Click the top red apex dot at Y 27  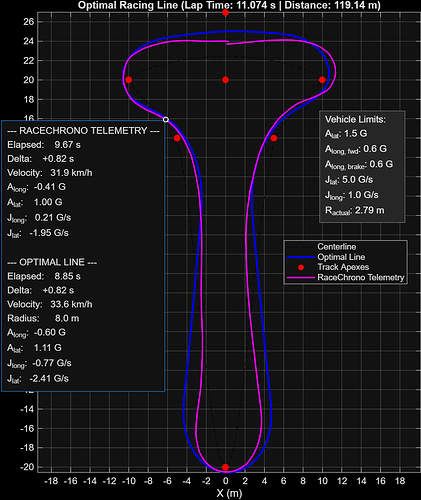[x=225, y=13]
